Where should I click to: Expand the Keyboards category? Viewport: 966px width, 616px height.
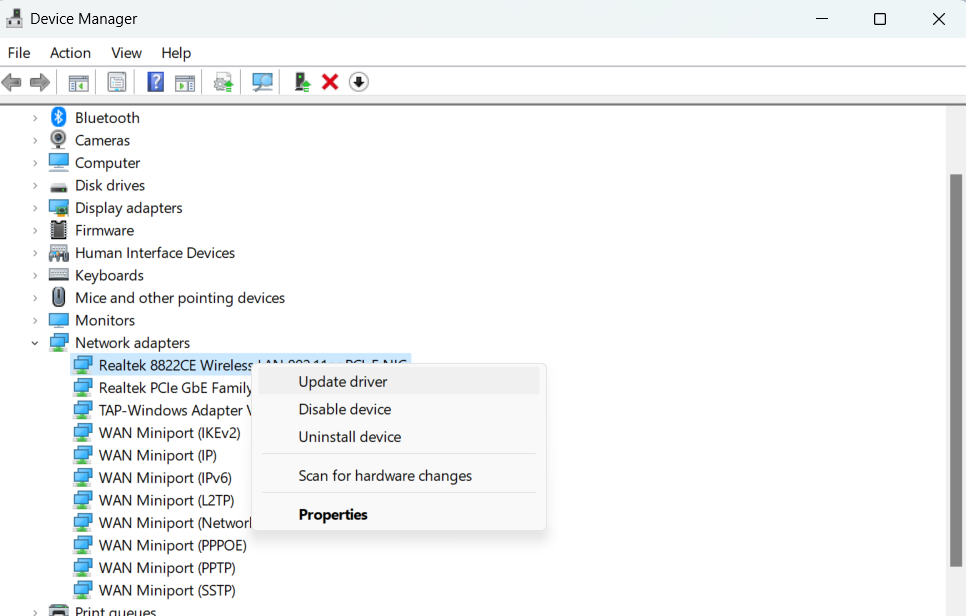[35, 275]
